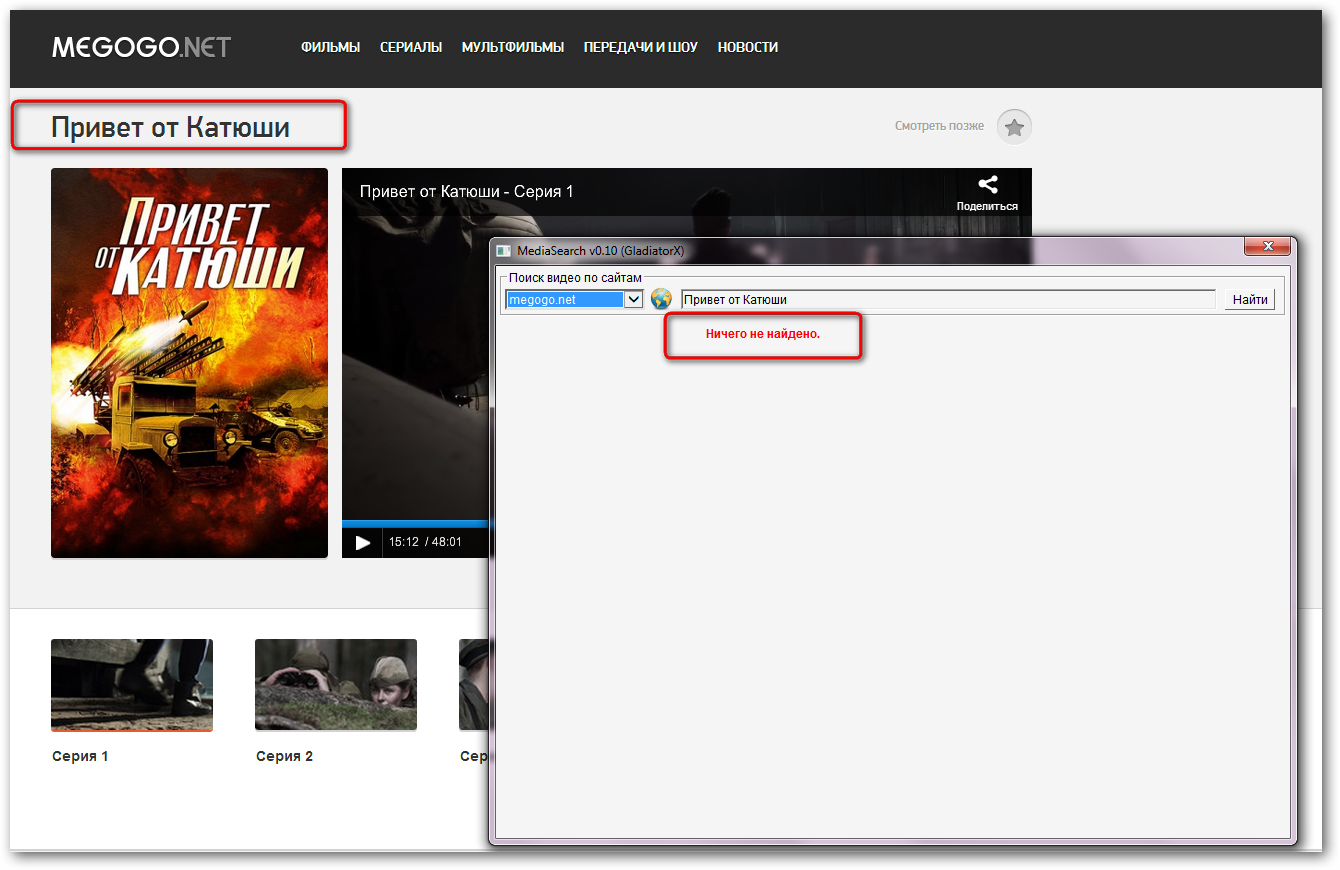The height and width of the screenshot is (870, 1340).
Task: Open the Передачи и шоу menu item
Action: 641,47
